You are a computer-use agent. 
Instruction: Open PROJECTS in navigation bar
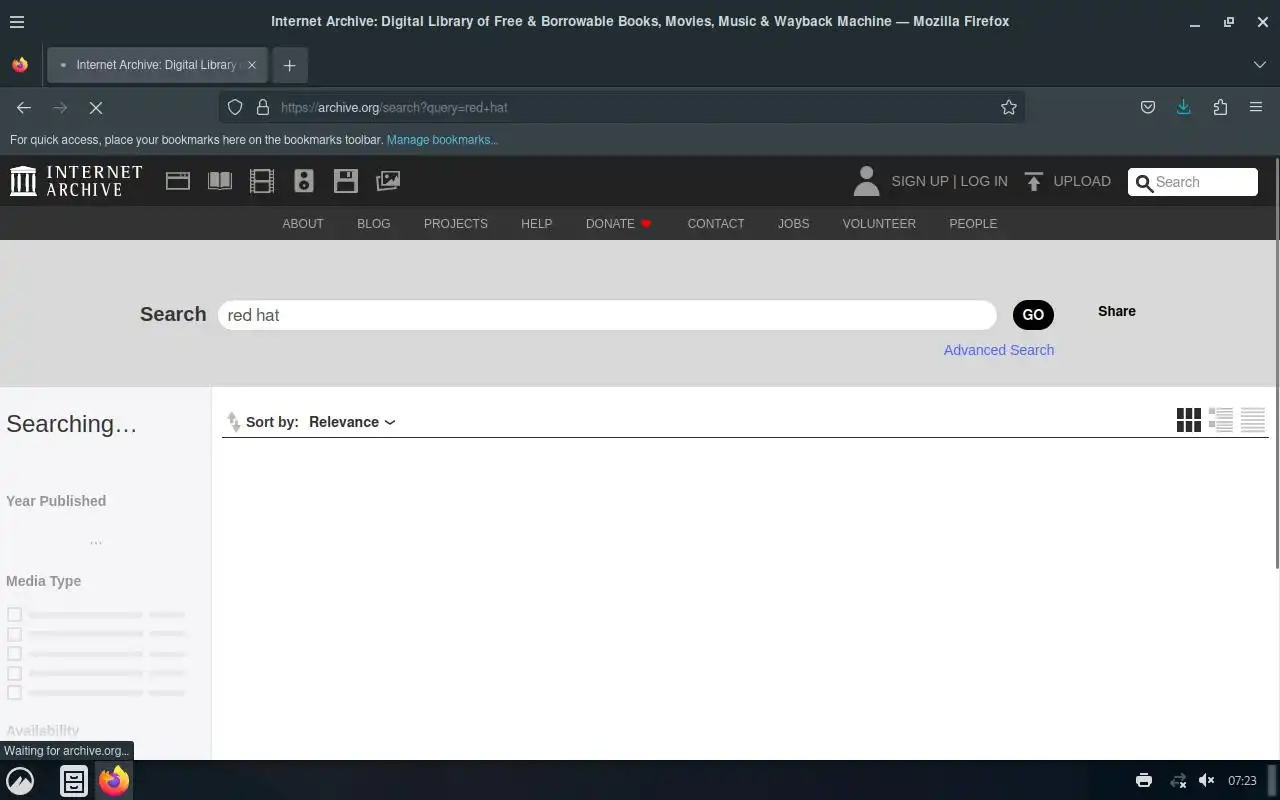tap(456, 223)
